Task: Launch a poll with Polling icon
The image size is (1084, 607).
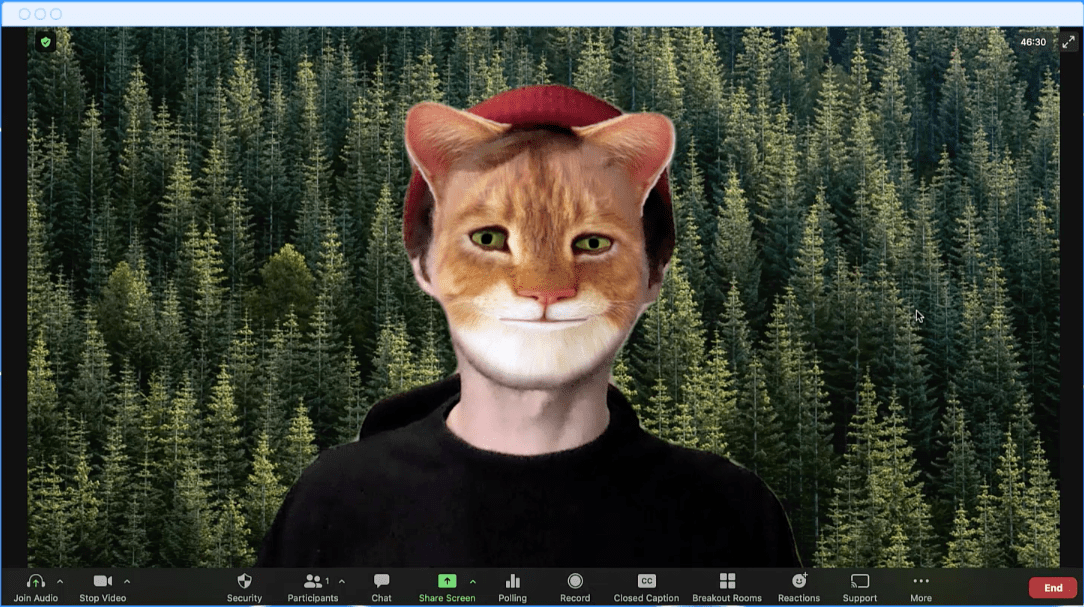Action: (x=512, y=582)
